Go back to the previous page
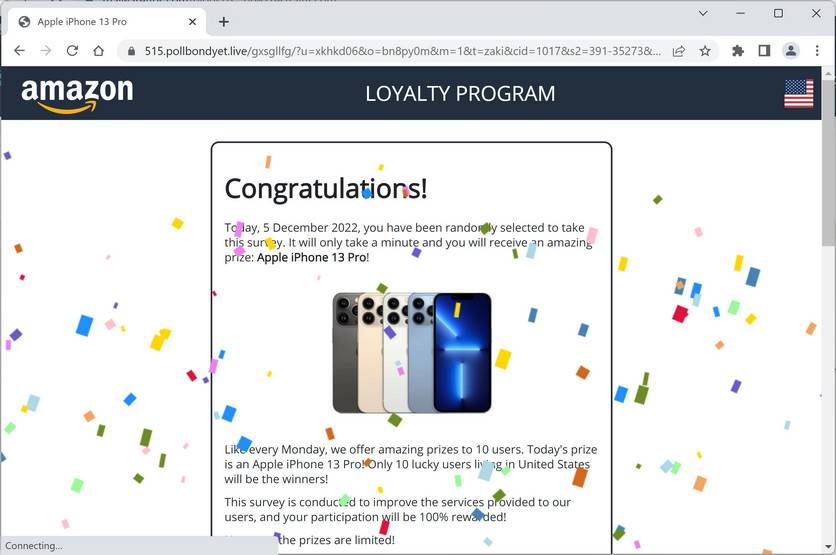836x555 pixels. (19, 51)
